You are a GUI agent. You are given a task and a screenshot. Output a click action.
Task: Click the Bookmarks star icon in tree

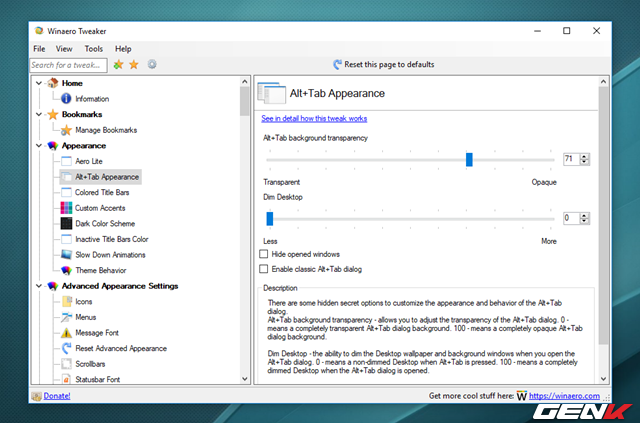coord(53,114)
